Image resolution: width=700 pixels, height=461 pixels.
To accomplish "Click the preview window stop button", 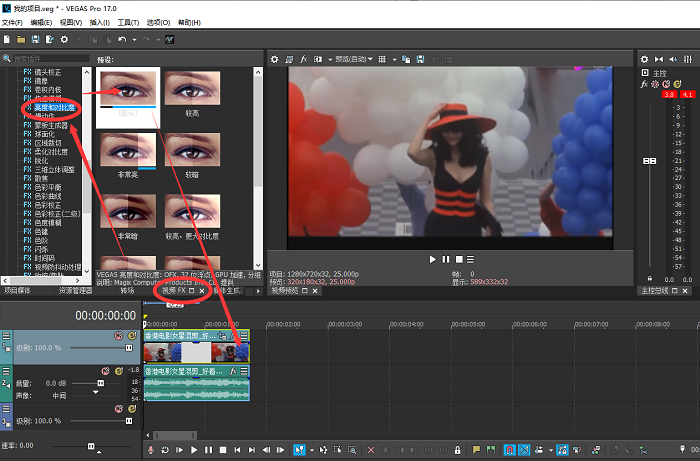I will (x=458, y=260).
